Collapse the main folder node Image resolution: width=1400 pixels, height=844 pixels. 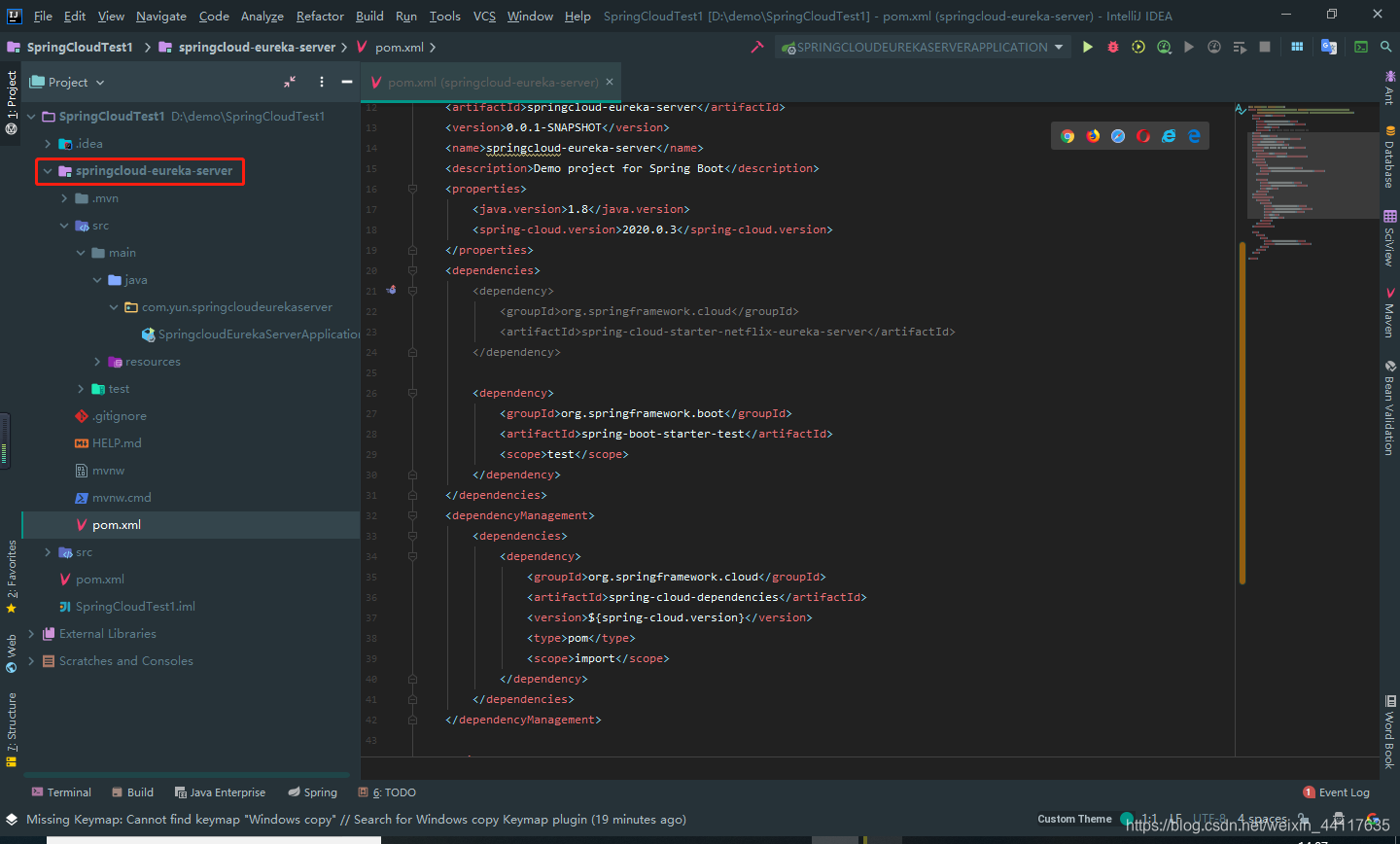tap(81, 253)
